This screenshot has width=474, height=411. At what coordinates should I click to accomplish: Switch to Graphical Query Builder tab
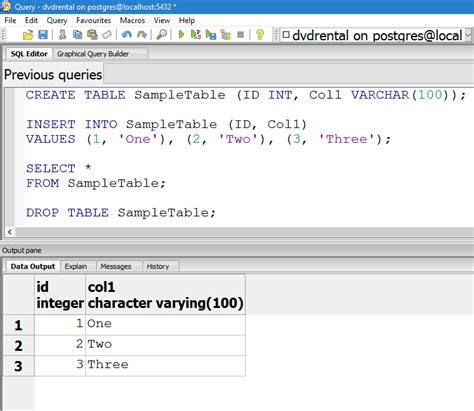93,54
